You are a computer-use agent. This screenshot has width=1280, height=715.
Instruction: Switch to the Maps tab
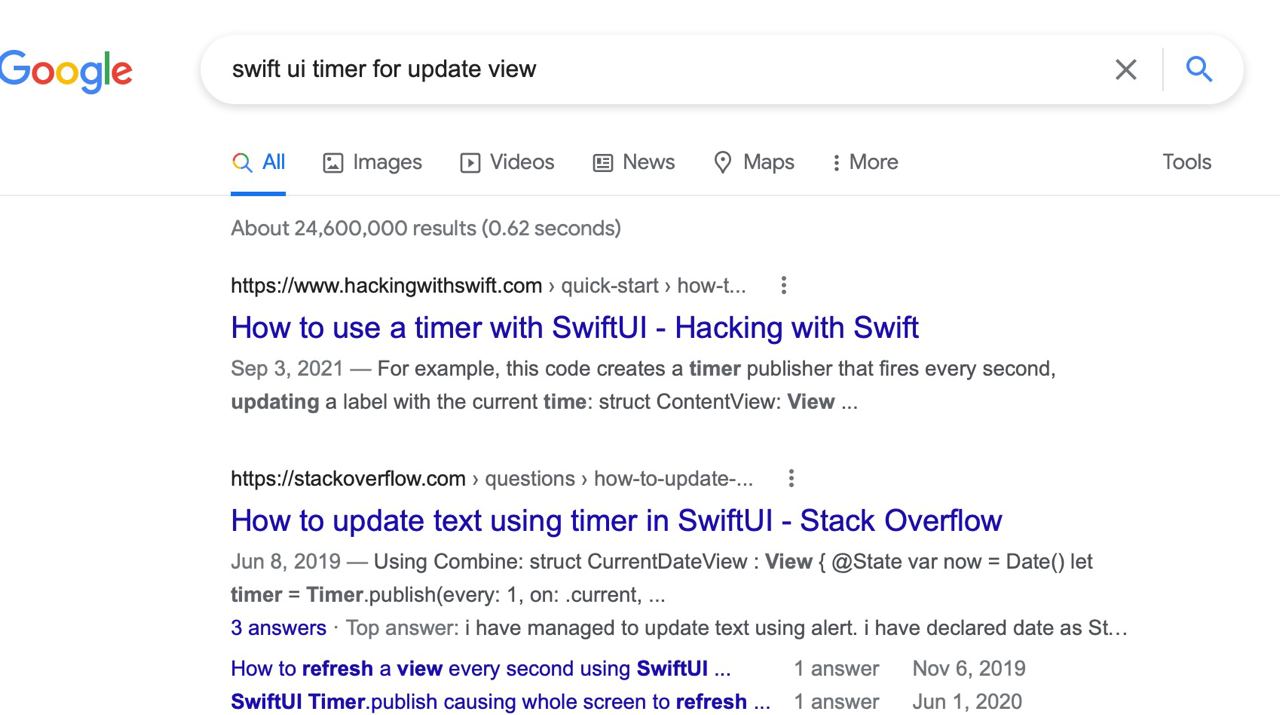pyautogui.click(x=754, y=162)
